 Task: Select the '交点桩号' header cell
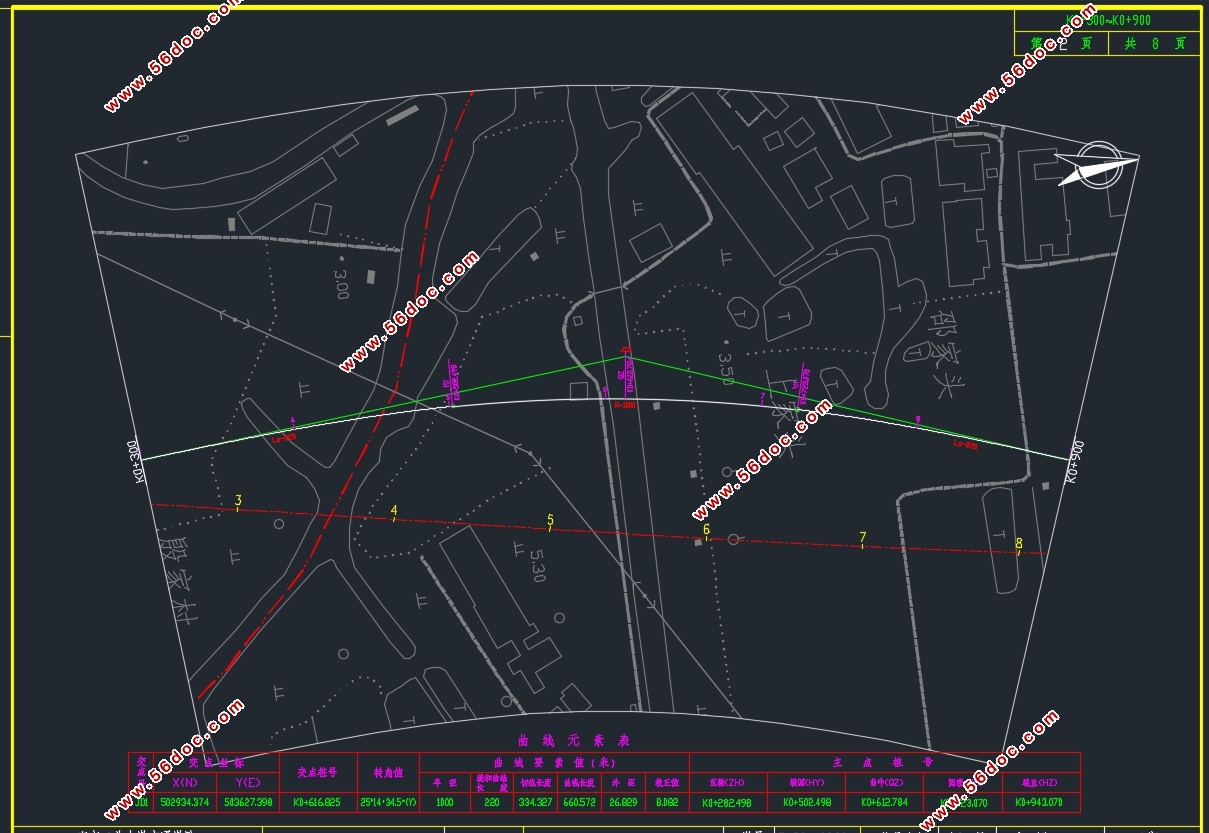click(318, 772)
